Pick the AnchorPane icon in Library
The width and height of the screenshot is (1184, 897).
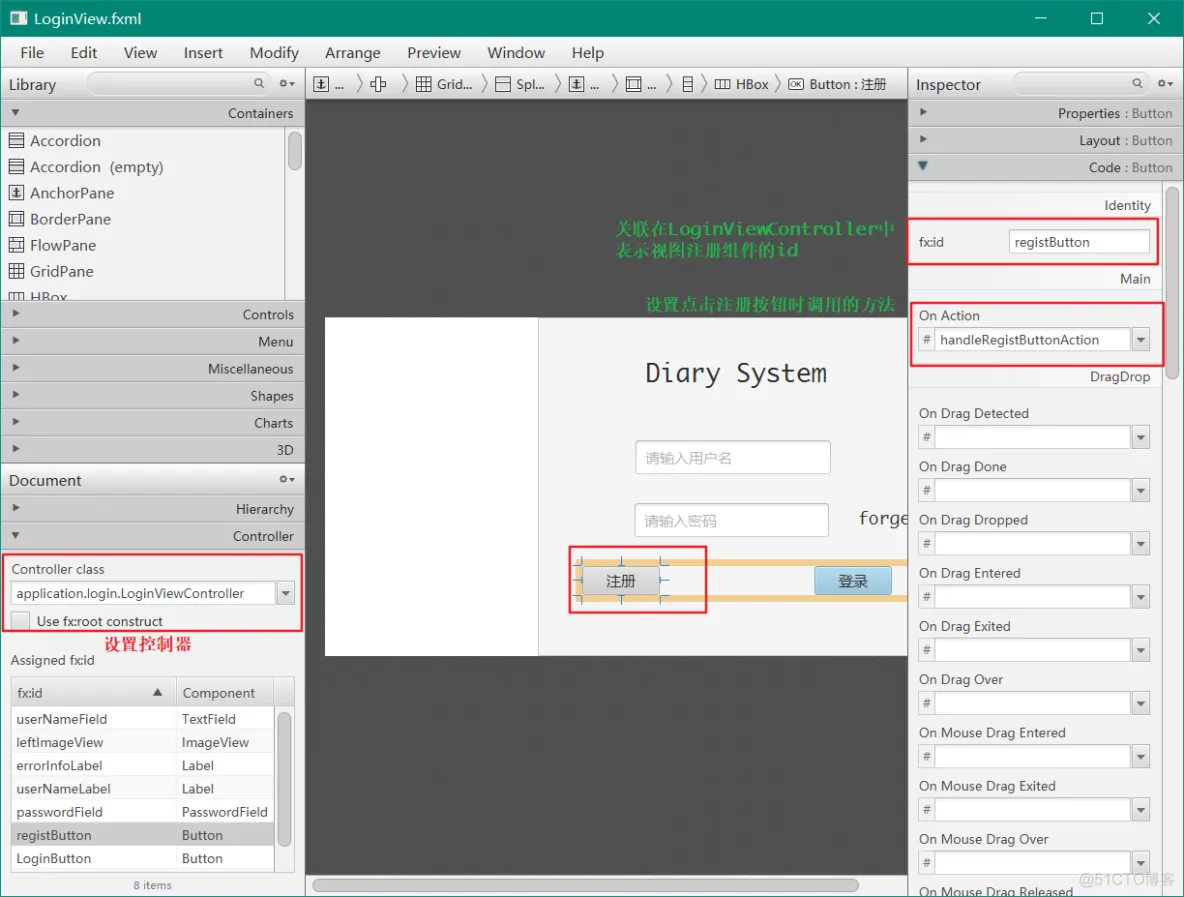(16, 193)
